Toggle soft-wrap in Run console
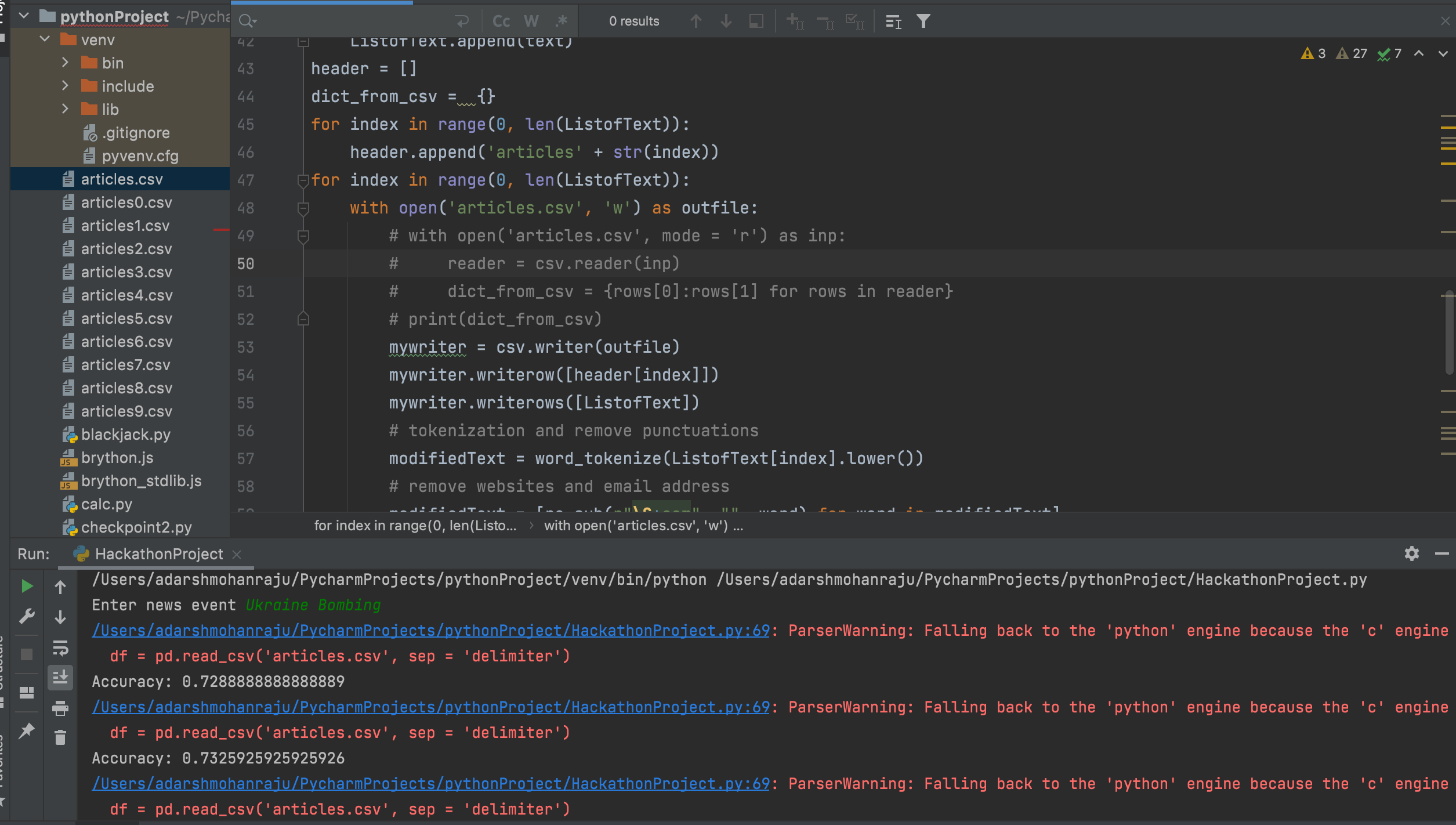 click(60, 647)
